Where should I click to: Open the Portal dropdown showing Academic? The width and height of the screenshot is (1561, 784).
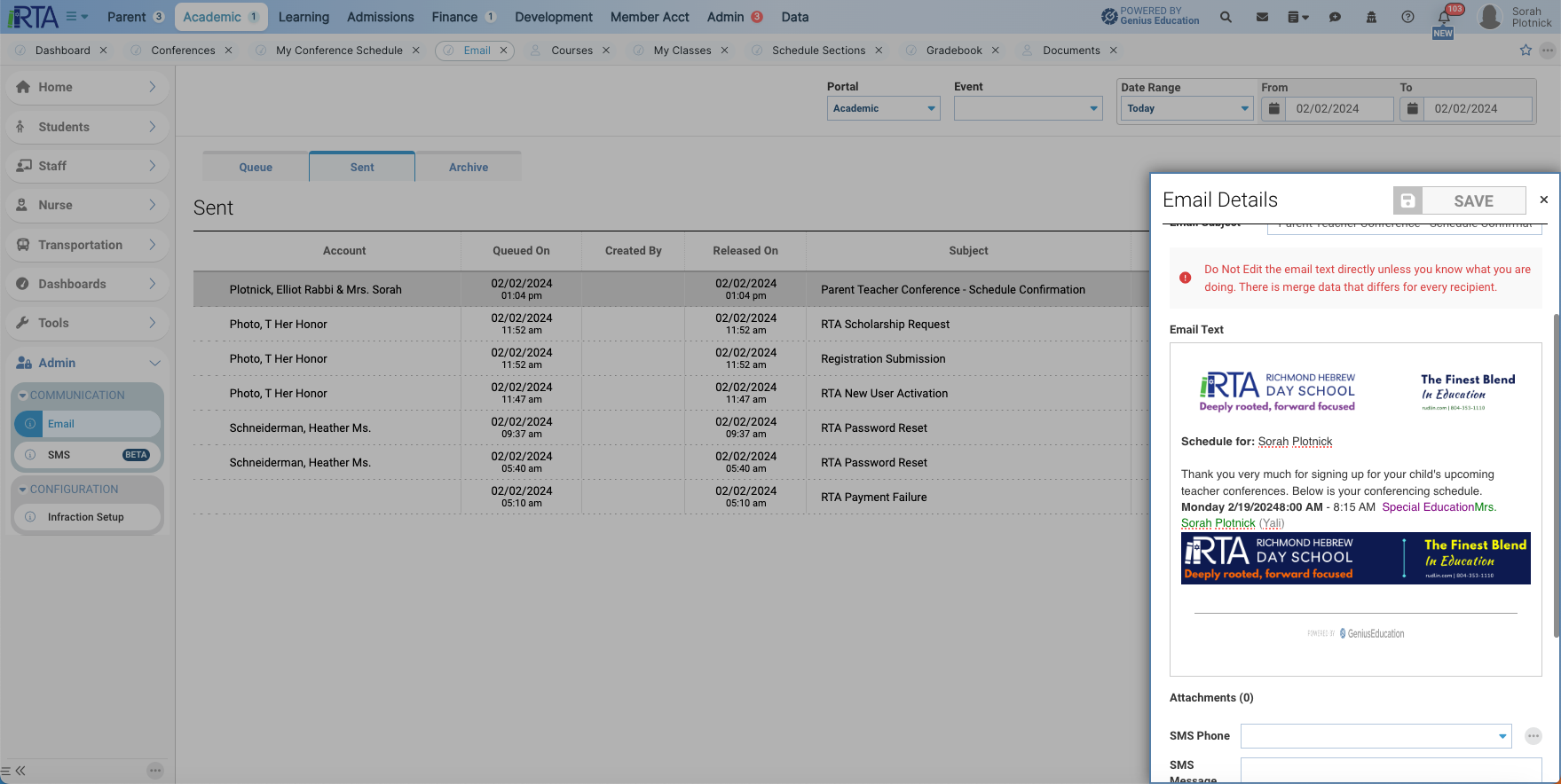click(883, 108)
